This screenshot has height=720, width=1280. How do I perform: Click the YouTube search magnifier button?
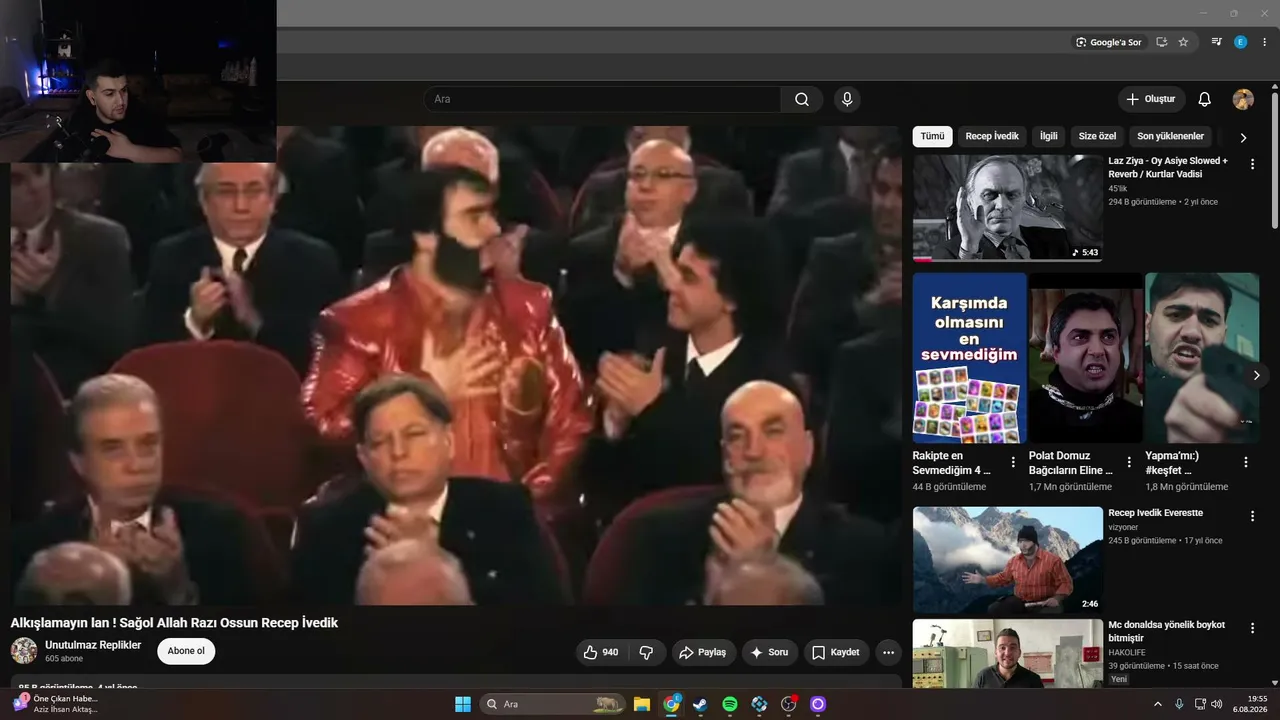coord(802,99)
